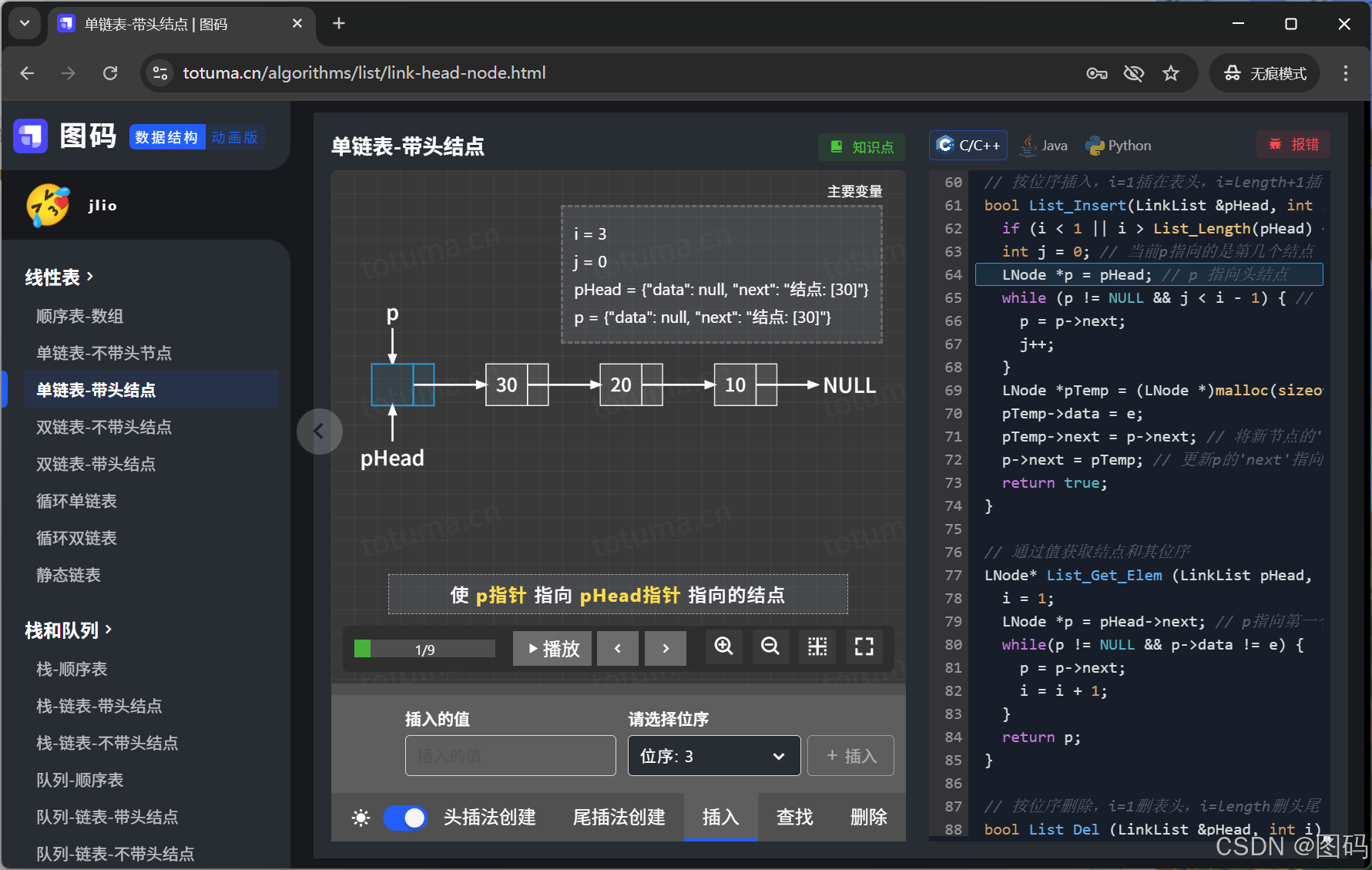Viewport: 1372px width, 870px height.
Task: Select the 查找 operation tab
Action: click(795, 818)
